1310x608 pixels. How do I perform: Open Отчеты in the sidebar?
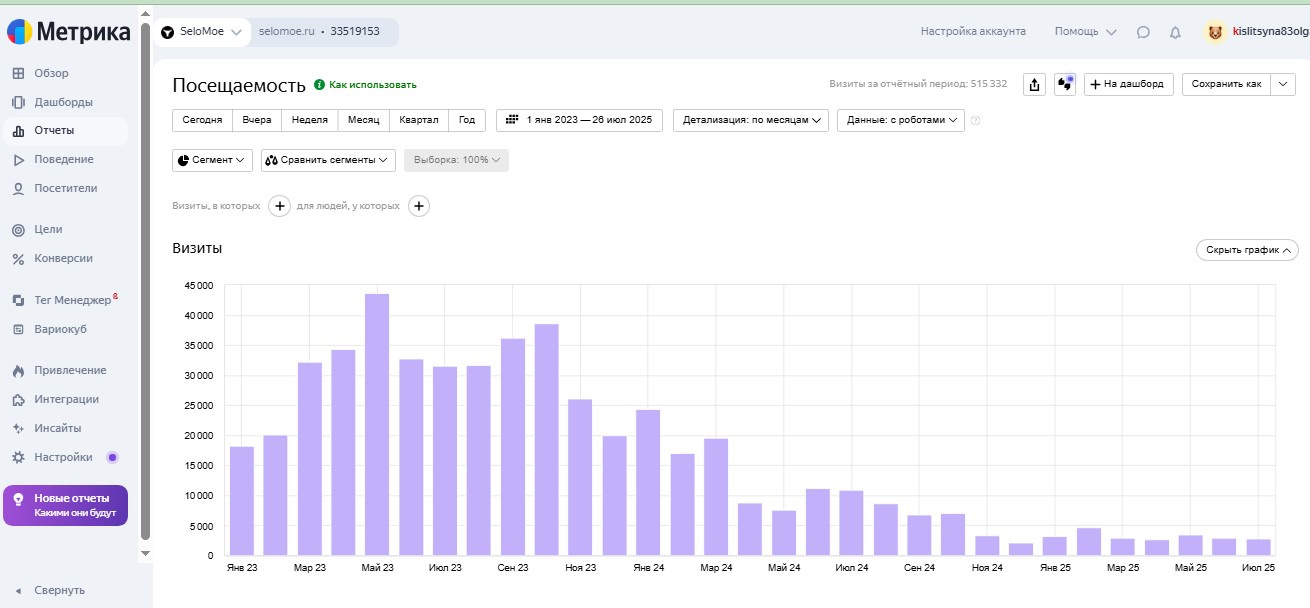tap(54, 130)
